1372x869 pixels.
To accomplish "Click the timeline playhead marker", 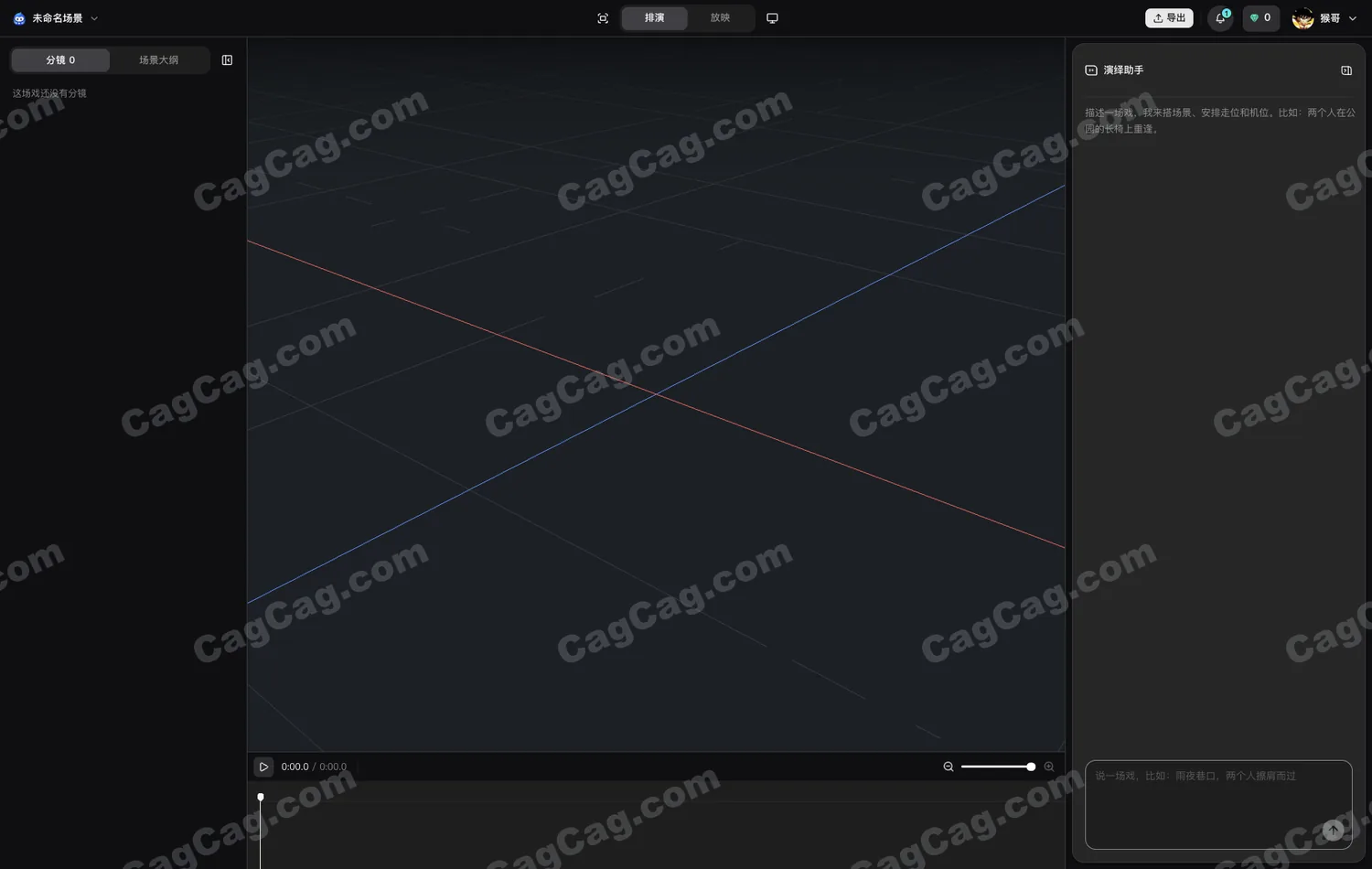I will point(261,798).
